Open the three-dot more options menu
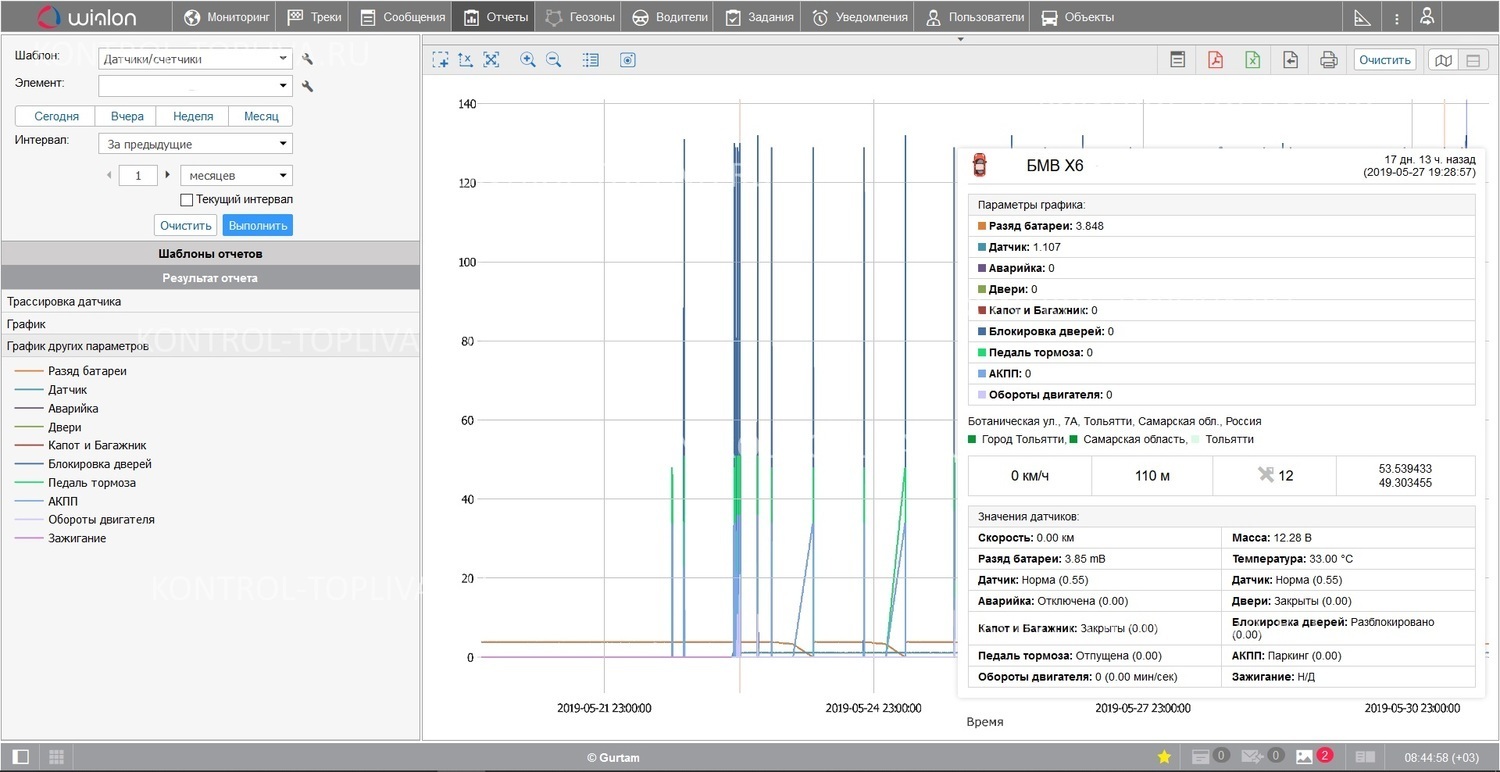The width and height of the screenshot is (1500, 772). (x=1396, y=18)
